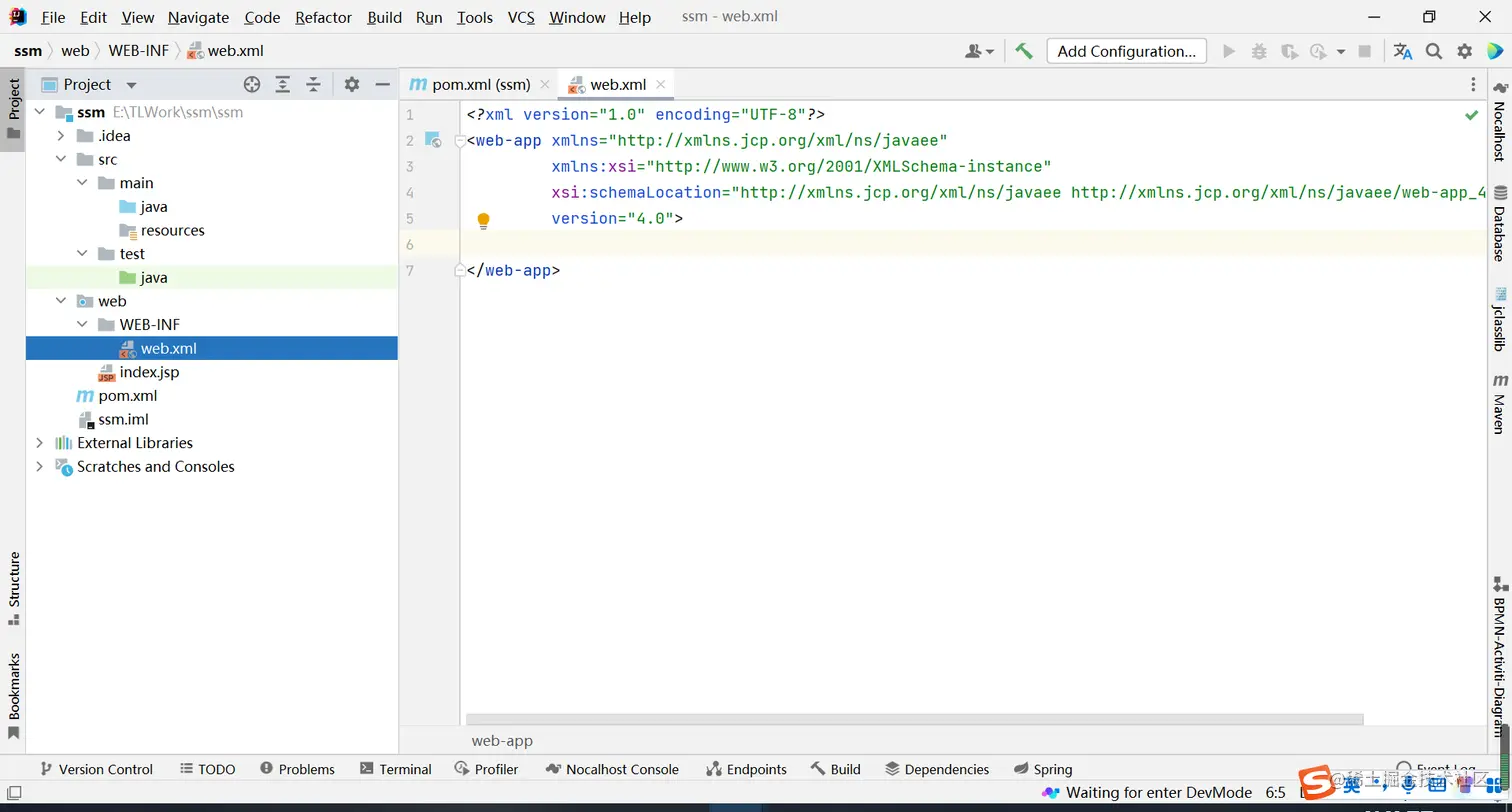
Task: Click the yellow light bulb on line 5
Action: click(483, 220)
